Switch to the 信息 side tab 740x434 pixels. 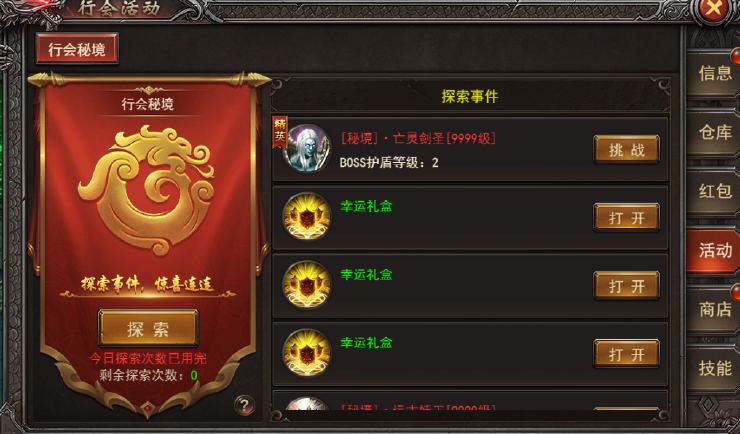(715, 73)
